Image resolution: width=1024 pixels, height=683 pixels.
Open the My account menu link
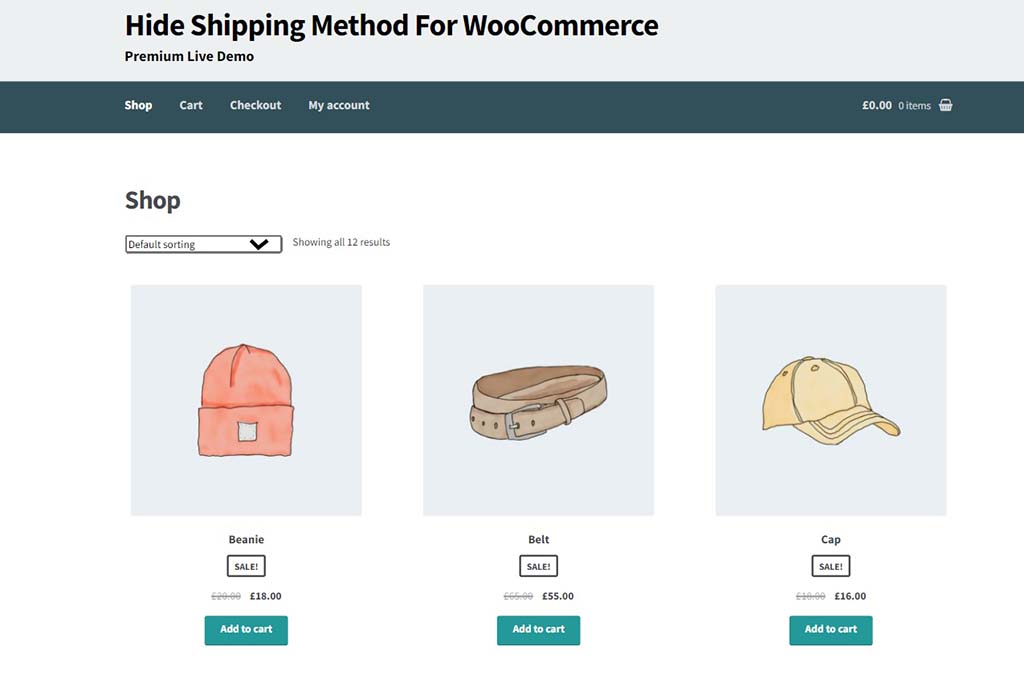point(339,105)
